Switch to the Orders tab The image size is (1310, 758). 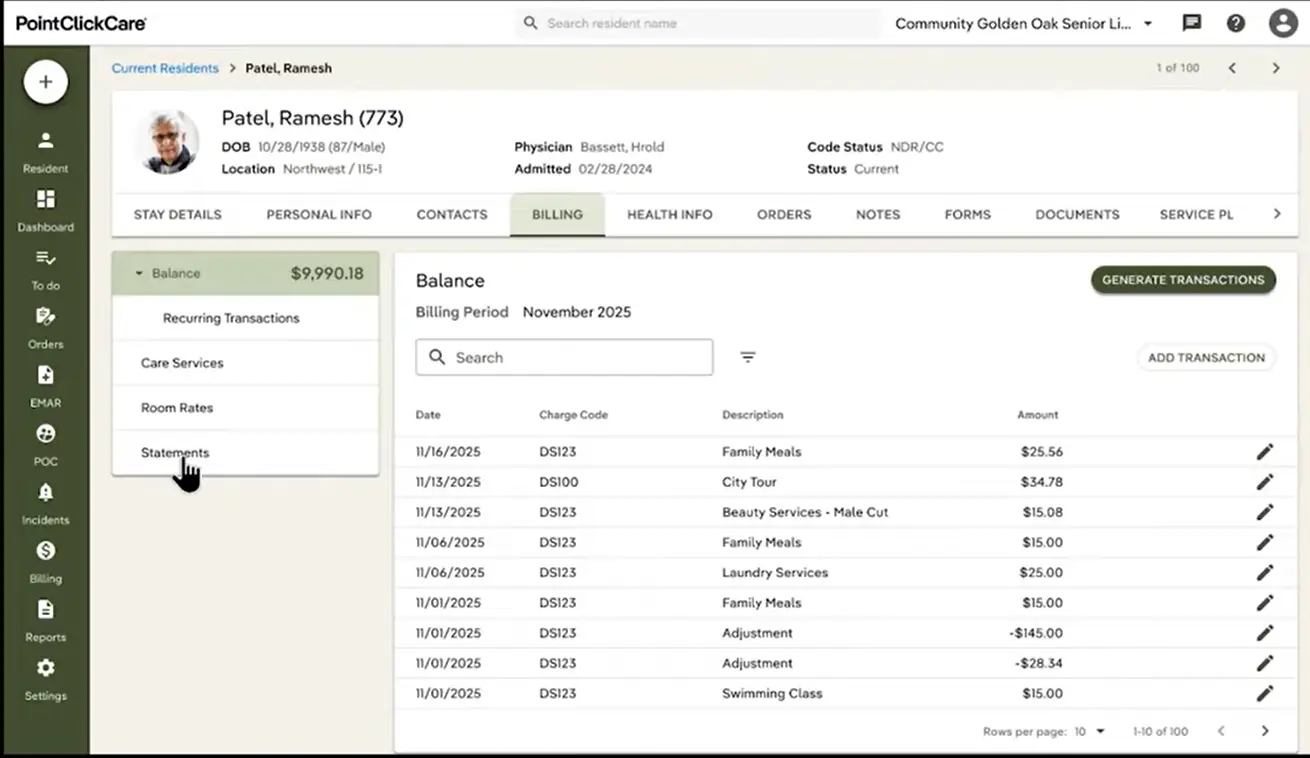tap(784, 214)
